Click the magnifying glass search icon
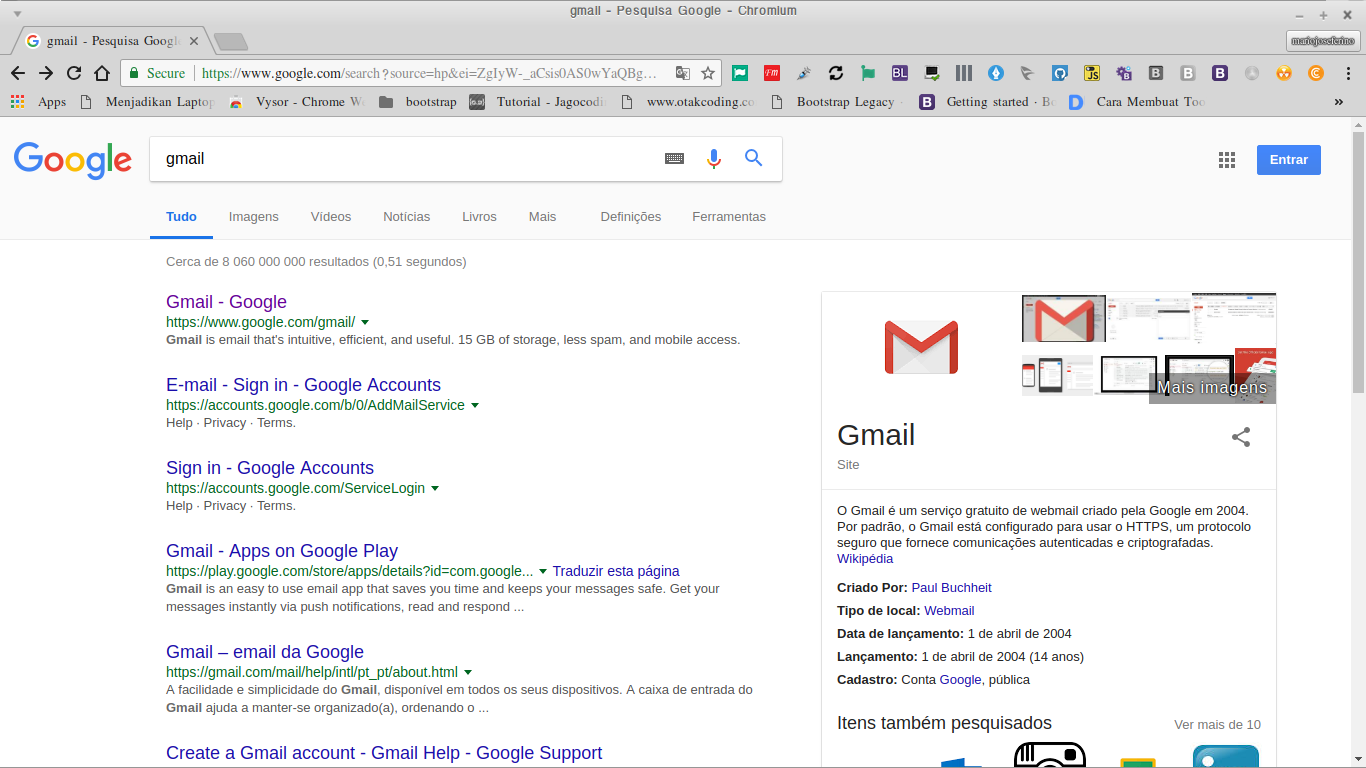Screen dimensions: 1366x768 (753, 158)
